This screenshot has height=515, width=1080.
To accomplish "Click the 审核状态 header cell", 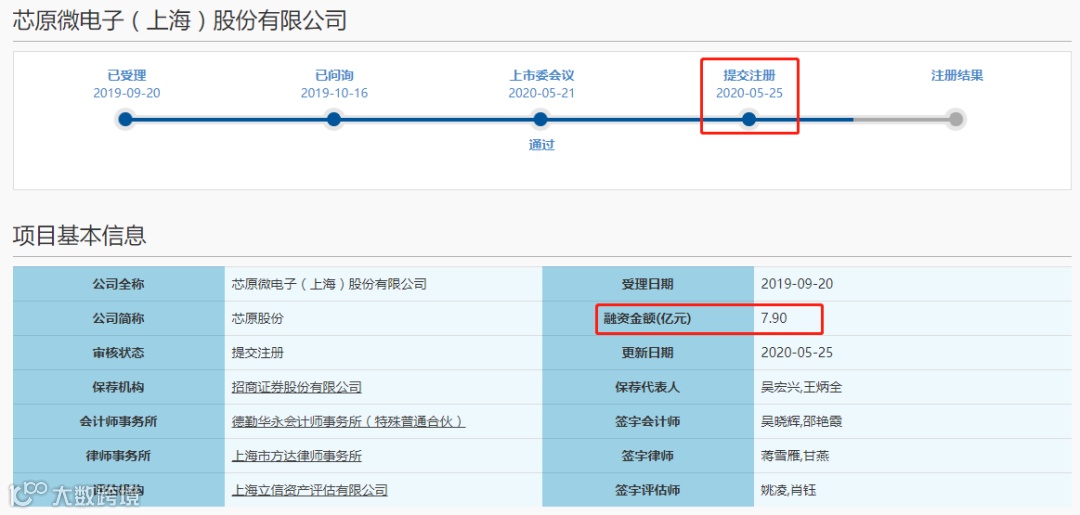I will [118, 353].
